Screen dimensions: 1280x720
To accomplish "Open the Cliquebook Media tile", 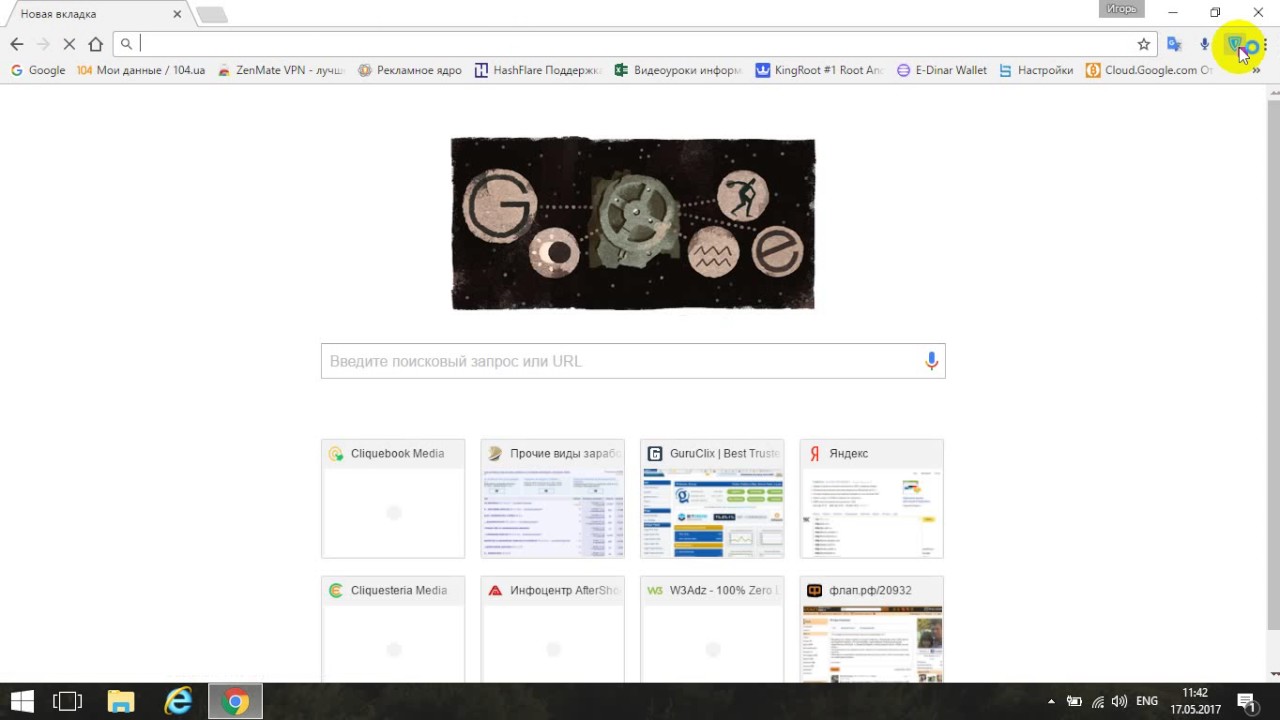I will 393,498.
